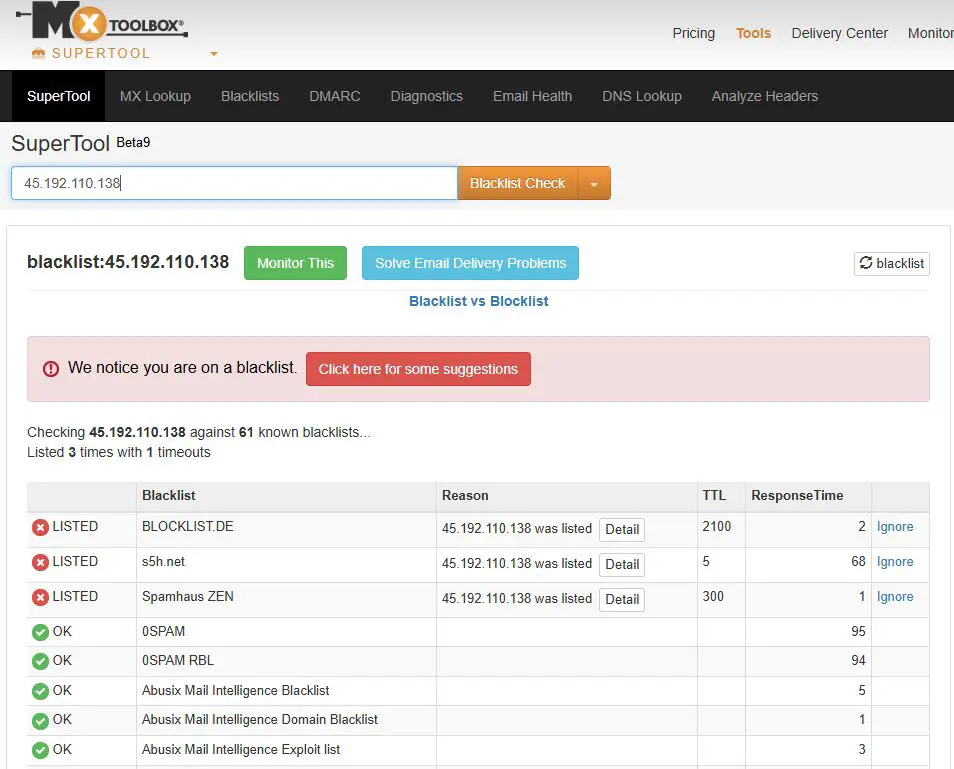This screenshot has width=954, height=769.
Task: Click the Tools link in header
Action: pyautogui.click(x=753, y=33)
